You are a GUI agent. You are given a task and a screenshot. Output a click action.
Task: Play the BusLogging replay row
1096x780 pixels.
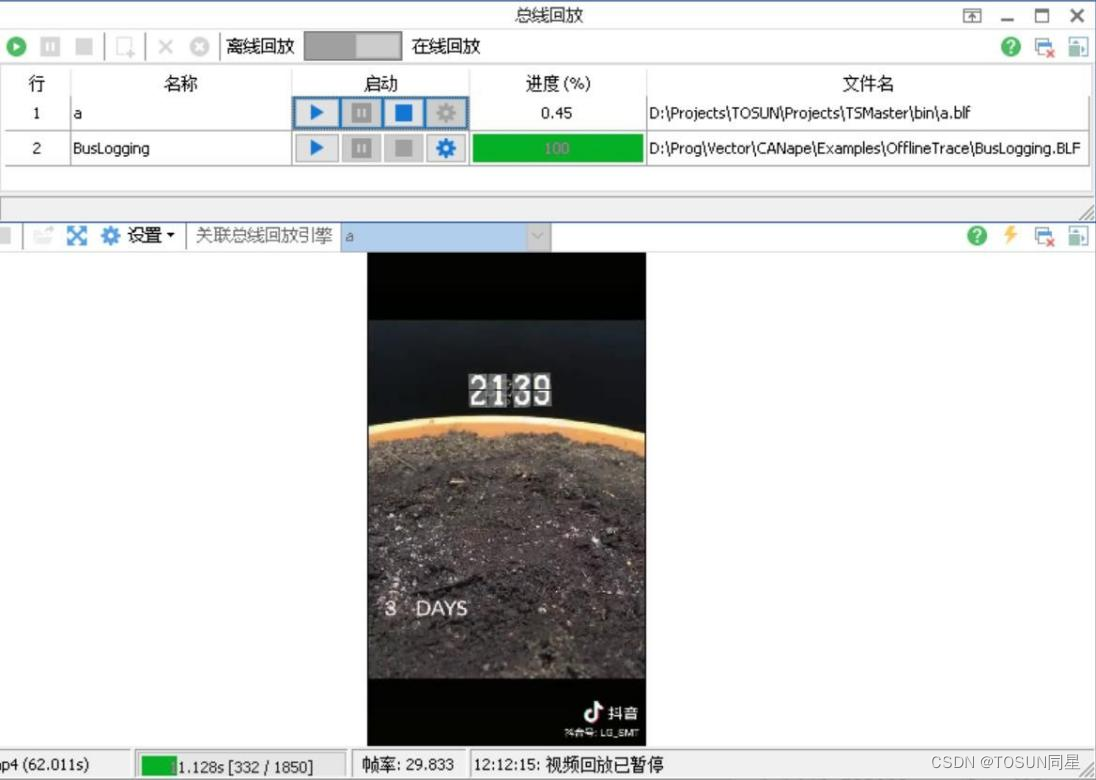coord(317,147)
